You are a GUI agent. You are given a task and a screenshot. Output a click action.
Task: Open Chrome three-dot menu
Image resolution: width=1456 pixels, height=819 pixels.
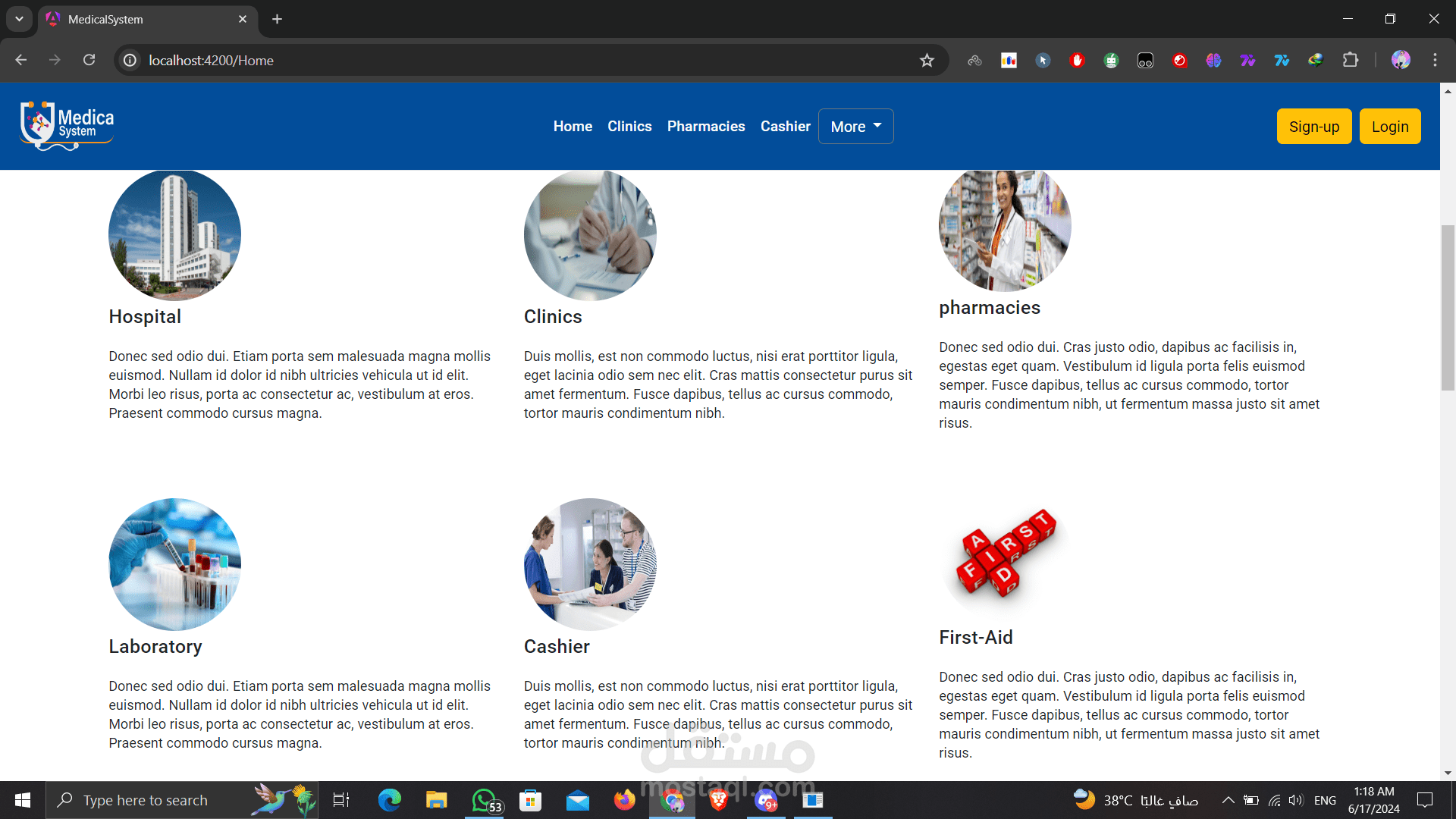pos(1435,60)
